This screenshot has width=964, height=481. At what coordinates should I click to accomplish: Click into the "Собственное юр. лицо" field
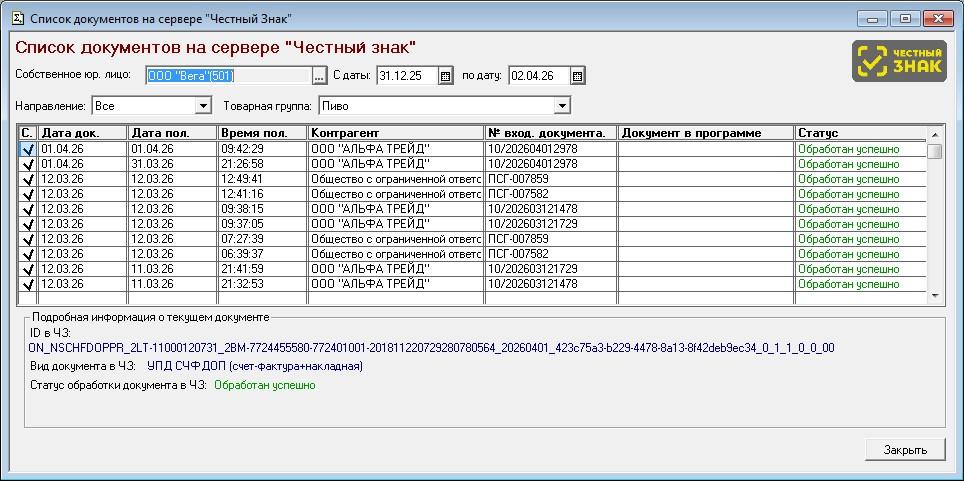coord(229,76)
